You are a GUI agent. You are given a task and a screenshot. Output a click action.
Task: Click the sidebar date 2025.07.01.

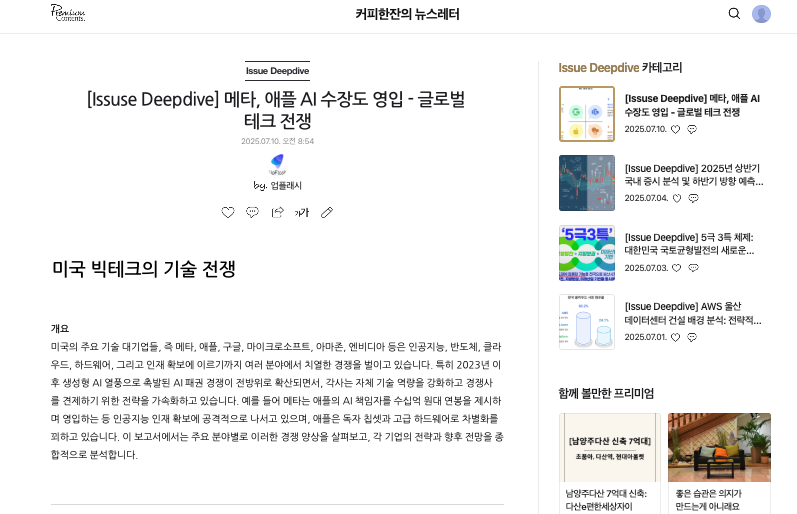[646, 337]
